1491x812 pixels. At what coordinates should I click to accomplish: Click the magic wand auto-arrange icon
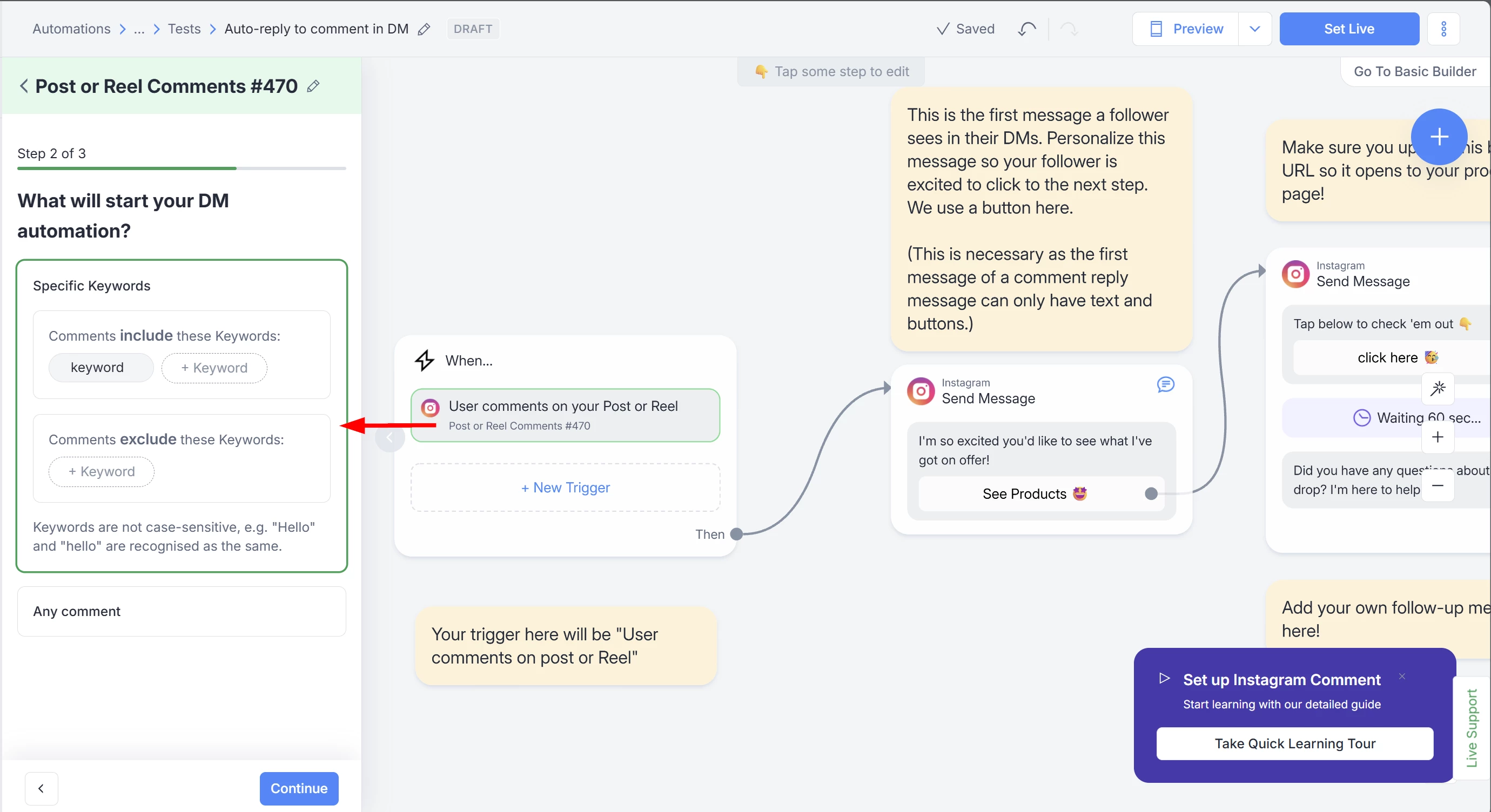(1438, 388)
